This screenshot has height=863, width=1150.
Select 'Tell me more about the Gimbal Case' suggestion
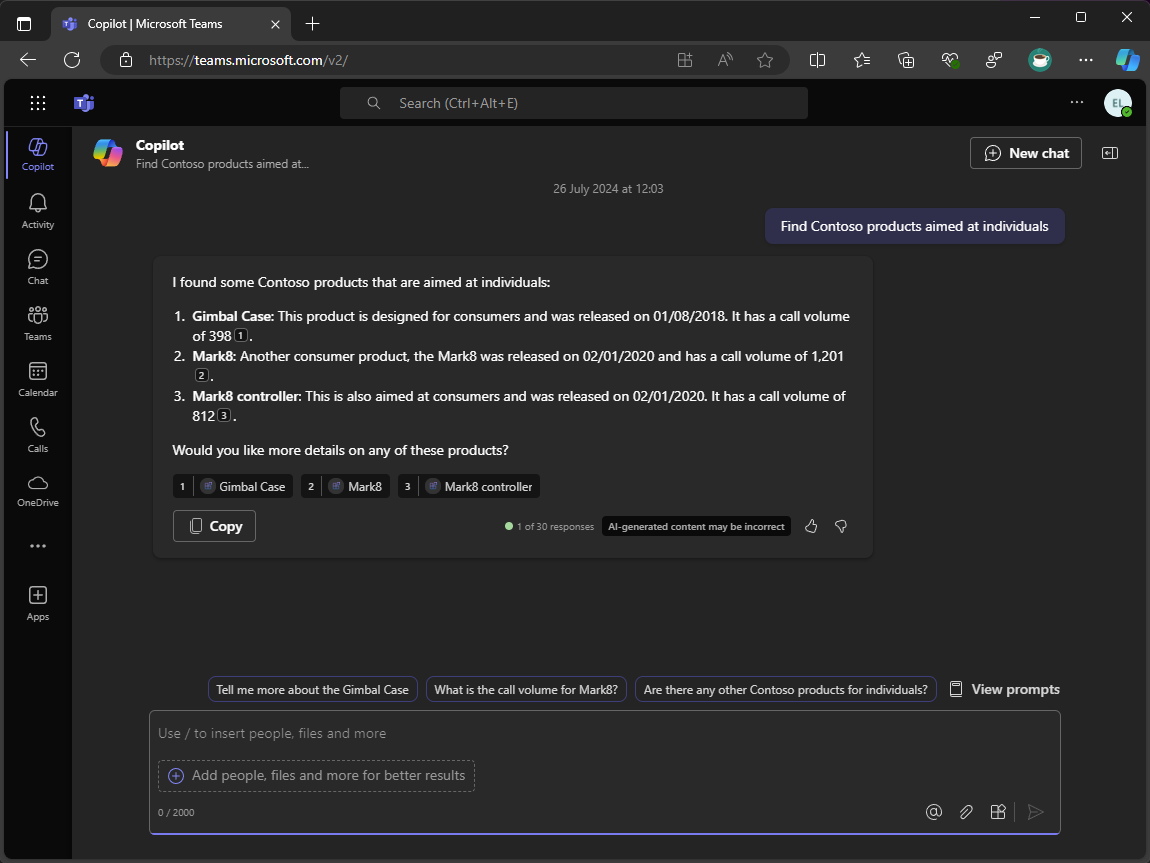(312, 689)
